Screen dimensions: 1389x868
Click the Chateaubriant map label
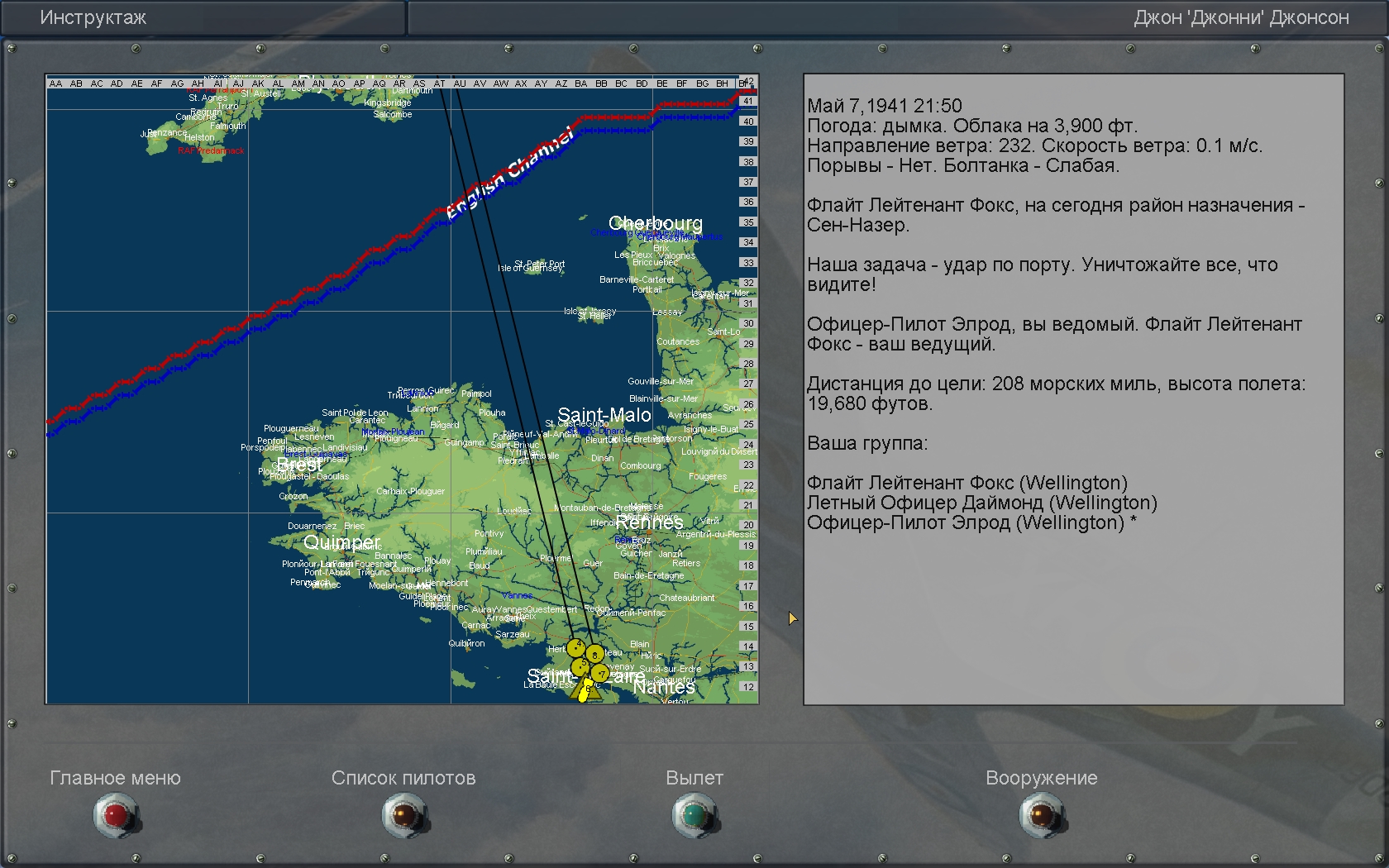pyautogui.click(x=687, y=598)
